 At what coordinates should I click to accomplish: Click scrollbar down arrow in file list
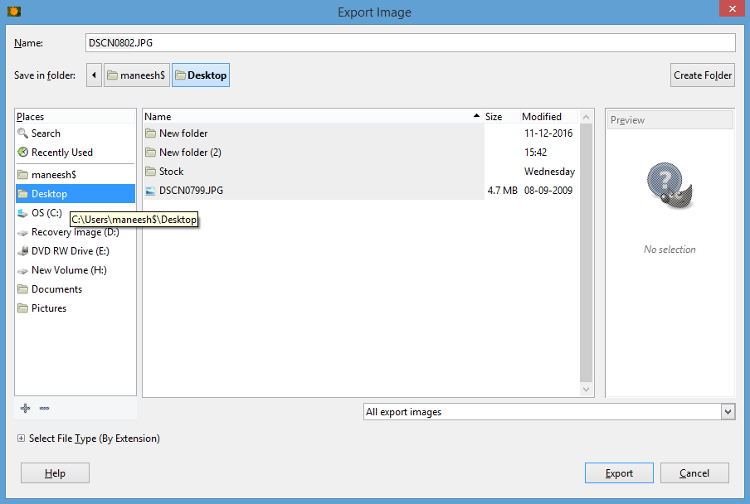click(586, 389)
